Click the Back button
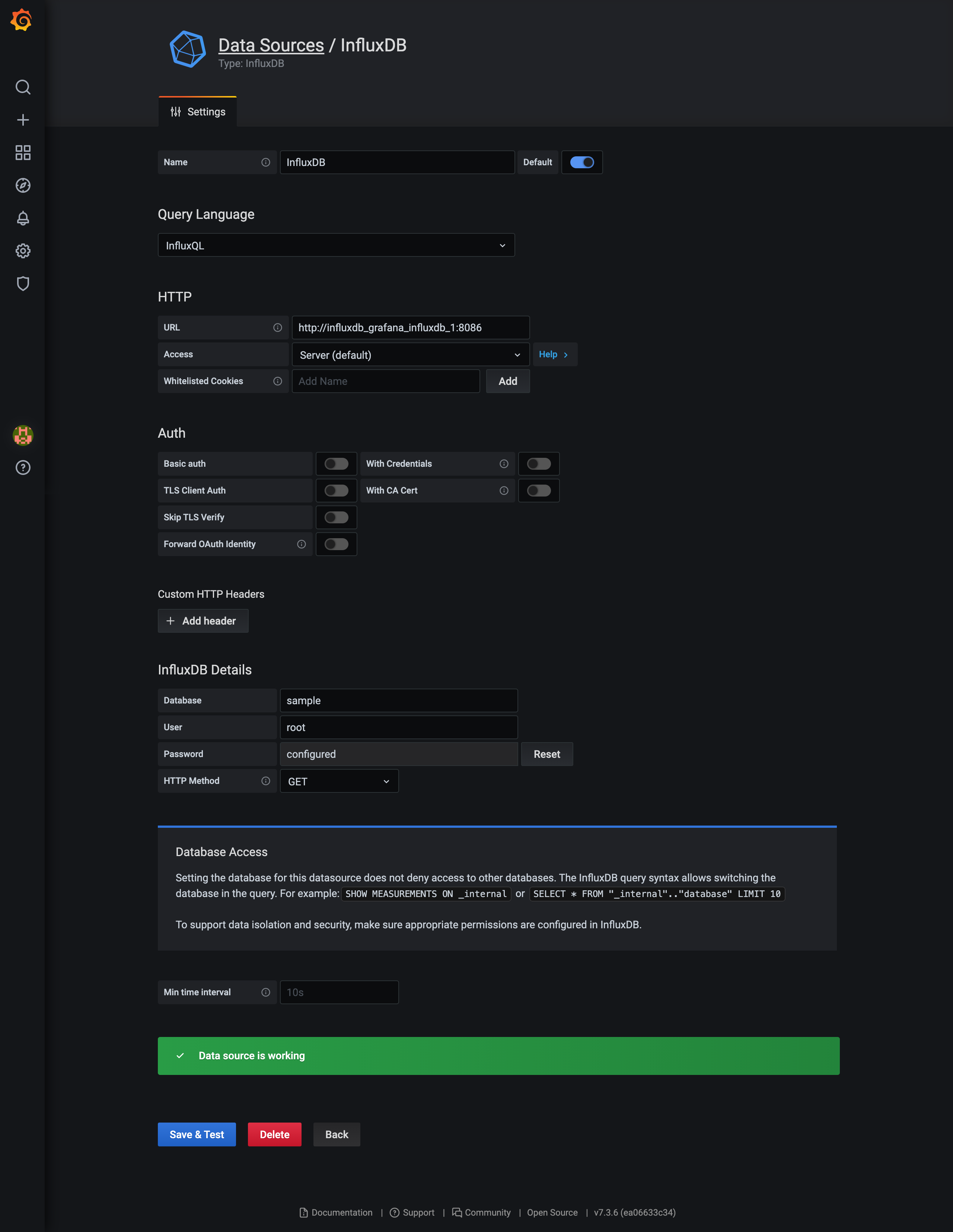Screen dimensions: 953x1232 pos(337,1134)
